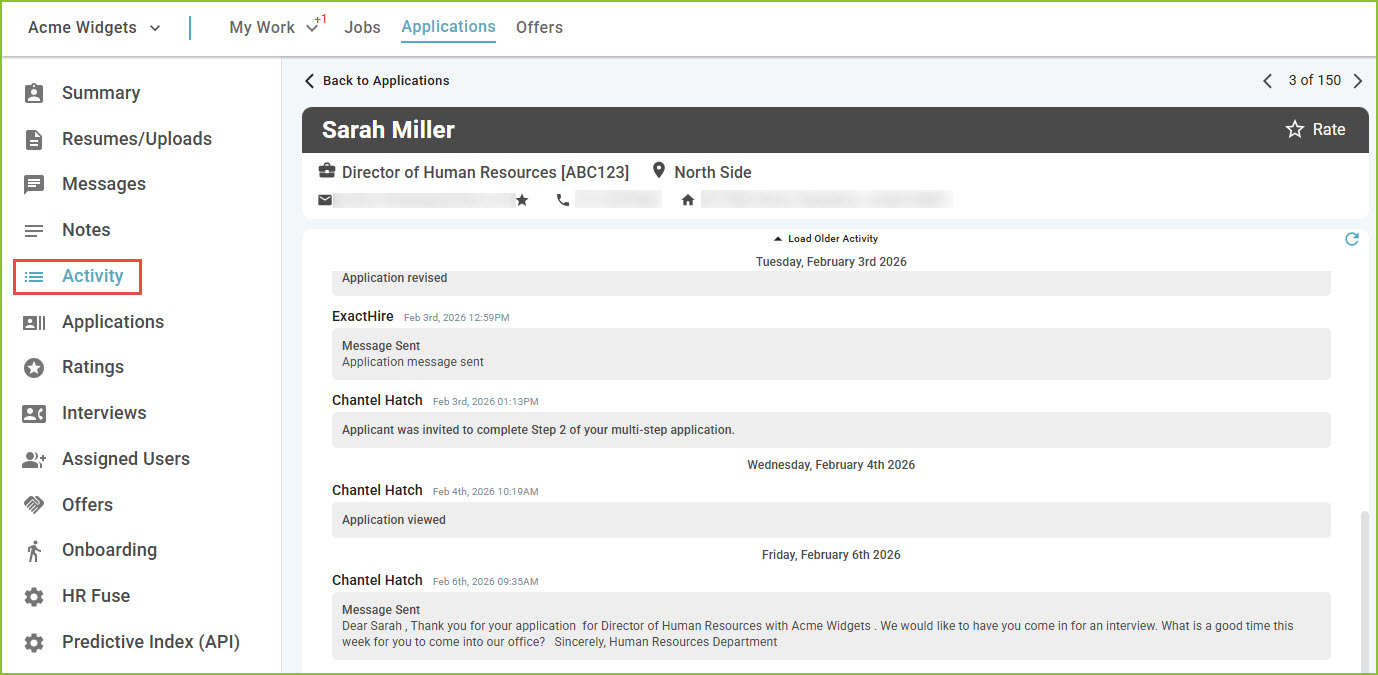Click the Resumes/Uploads document icon
This screenshot has height=675, width=1378.
(34, 139)
